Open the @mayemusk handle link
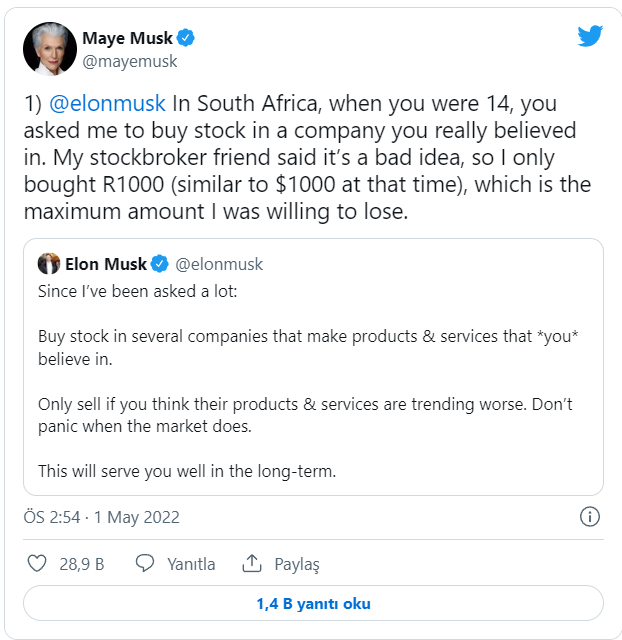The width and height of the screenshot is (622, 640). click(129, 61)
